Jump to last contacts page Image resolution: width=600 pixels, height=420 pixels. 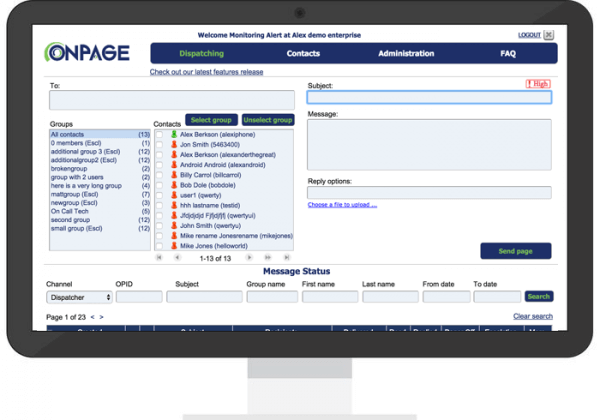pyautogui.click(x=287, y=257)
